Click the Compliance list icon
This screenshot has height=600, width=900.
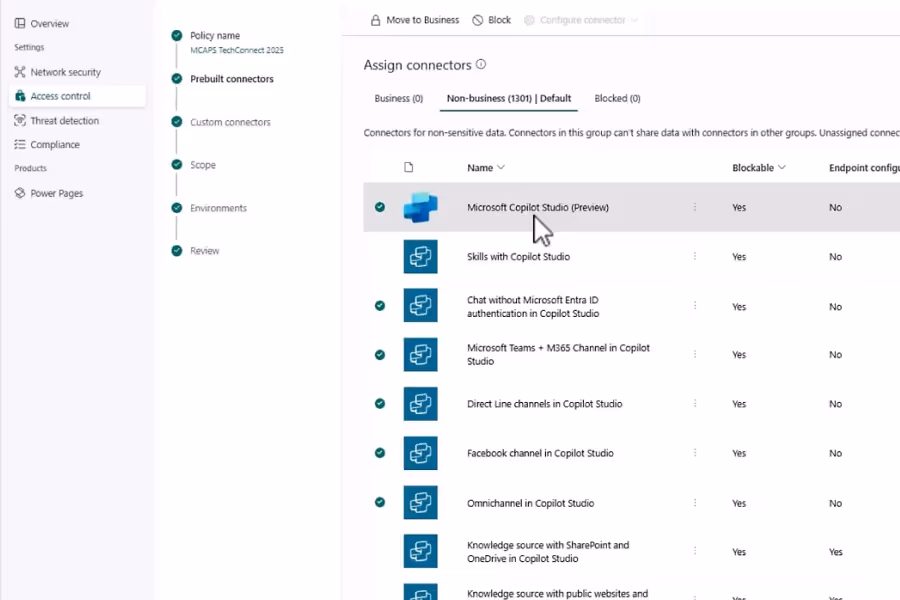pyautogui.click(x=20, y=144)
